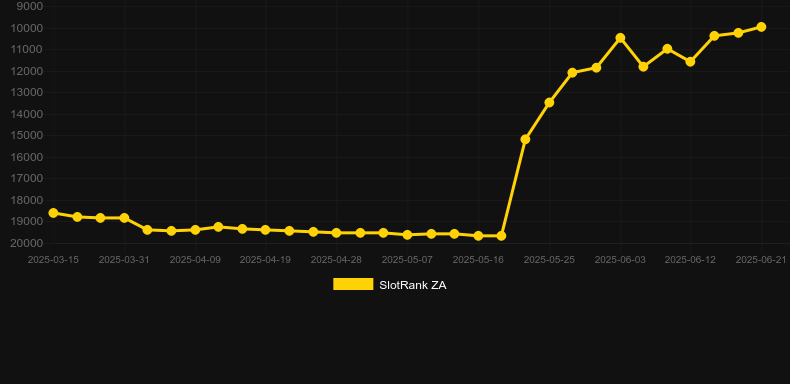
Task: Click the 14000 y-axis label
Action: [27, 114]
